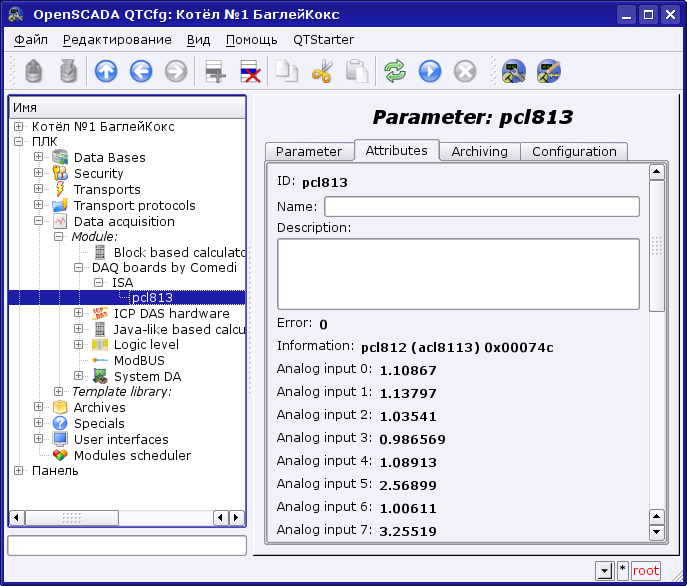Click the blue Start play icon
Image resolution: width=687 pixels, height=586 pixels.
(430, 71)
